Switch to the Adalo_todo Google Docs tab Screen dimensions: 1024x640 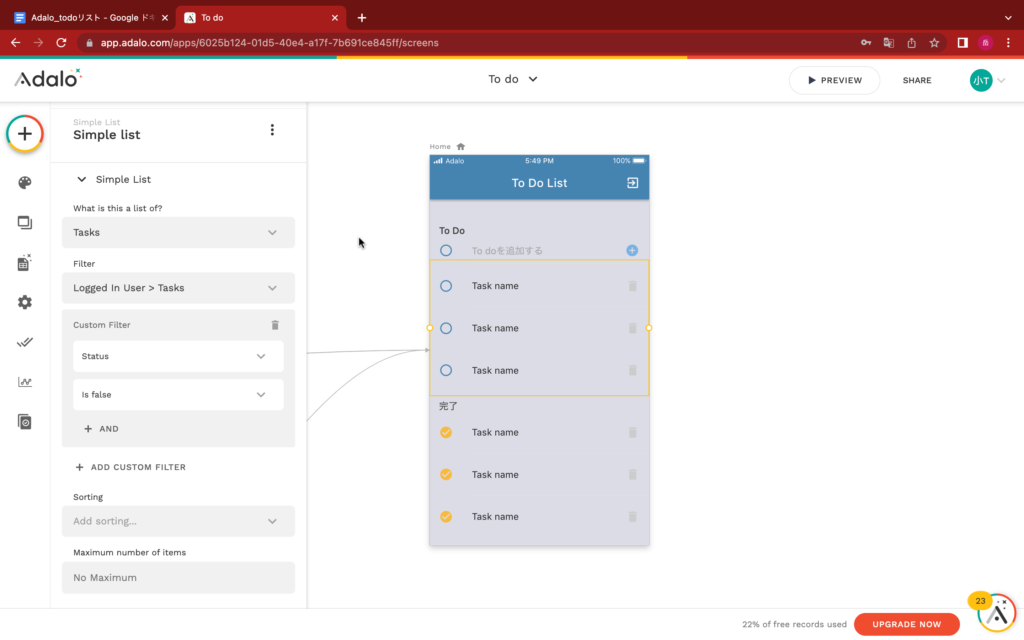[90, 17]
